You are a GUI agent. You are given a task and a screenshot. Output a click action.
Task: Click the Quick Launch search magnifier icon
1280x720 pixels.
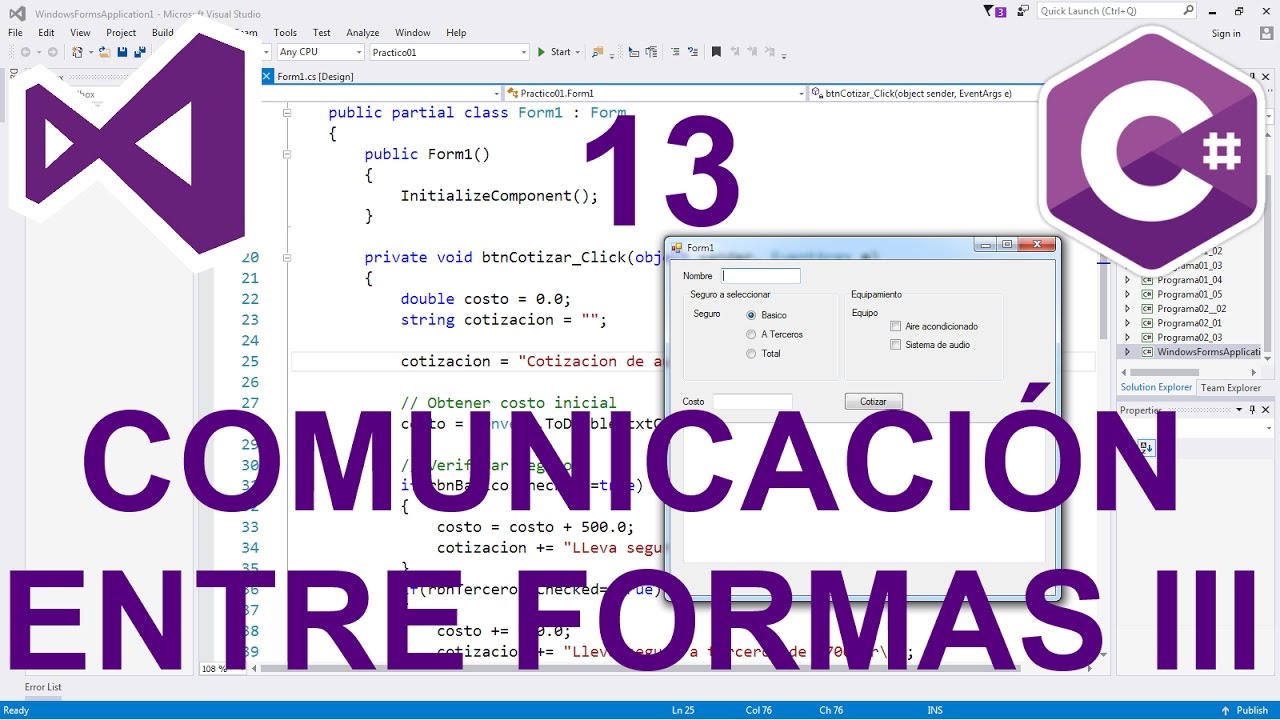point(1188,11)
